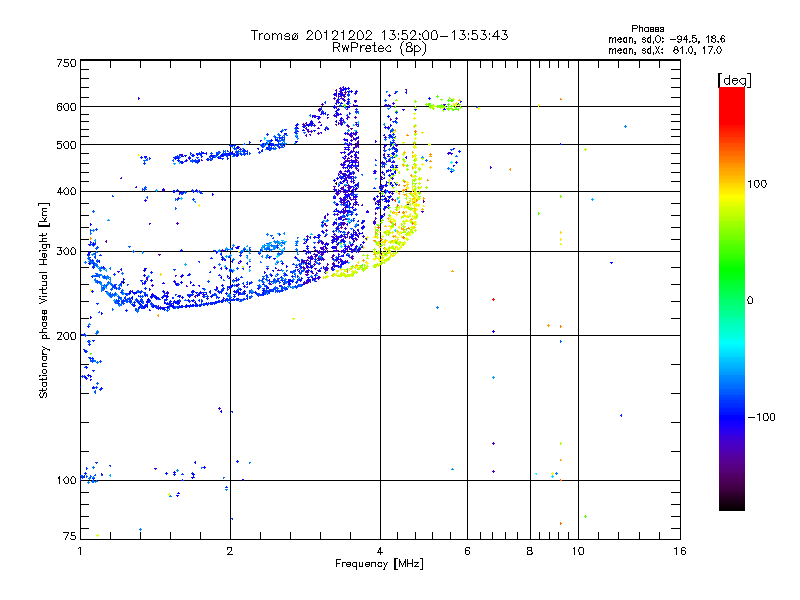Viewport: 800px width, 600px height.
Task: Click the colorbar '100' tick label
Action: (757, 184)
